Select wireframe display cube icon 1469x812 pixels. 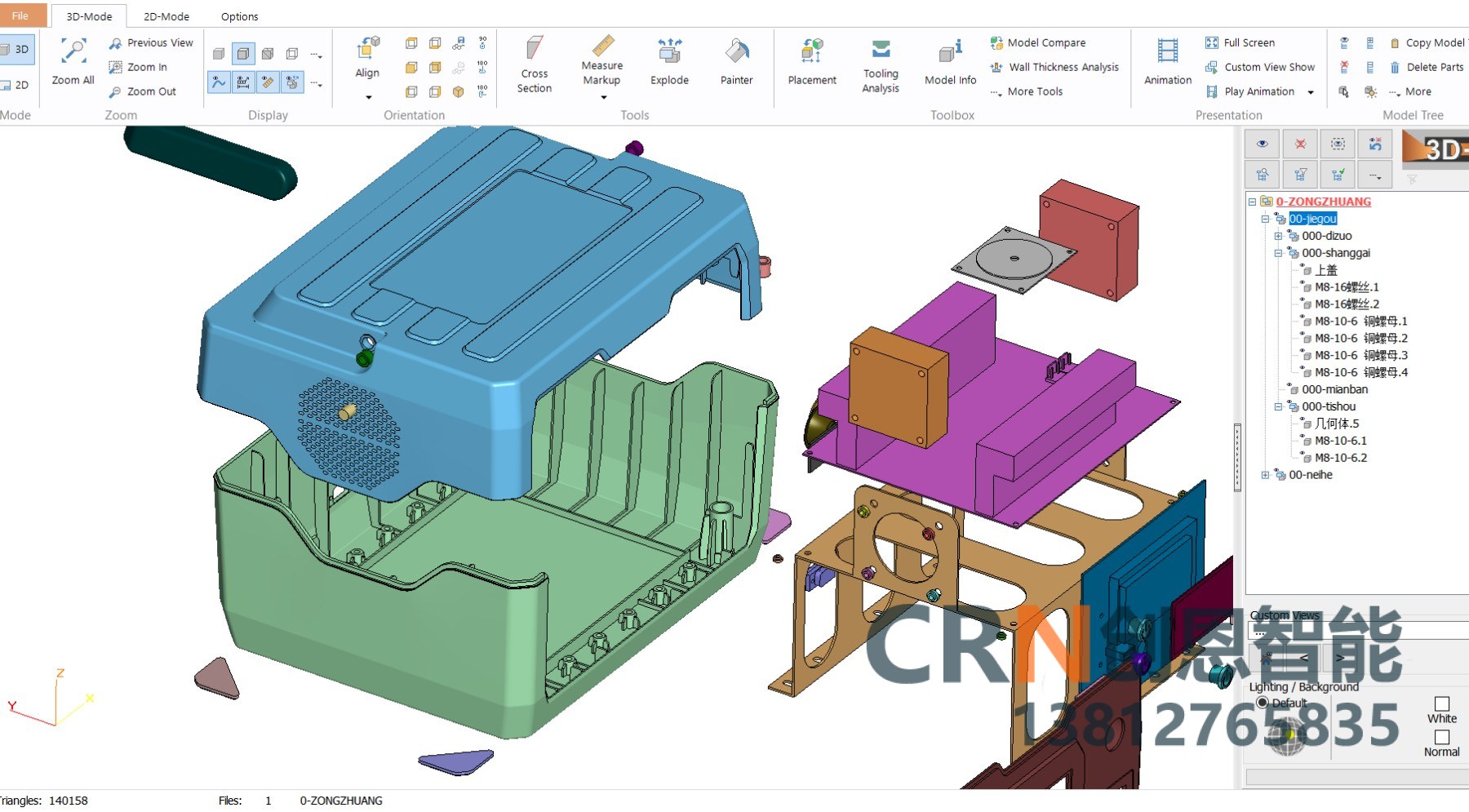292,54
